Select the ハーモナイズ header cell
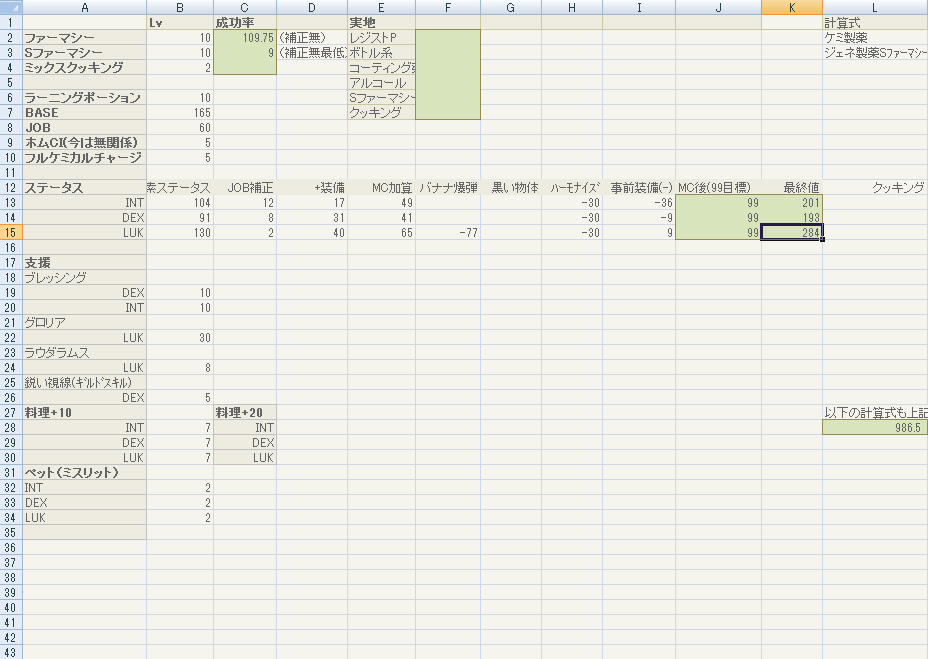This screenshot has width=928, height=659. [x=572, y=188]
